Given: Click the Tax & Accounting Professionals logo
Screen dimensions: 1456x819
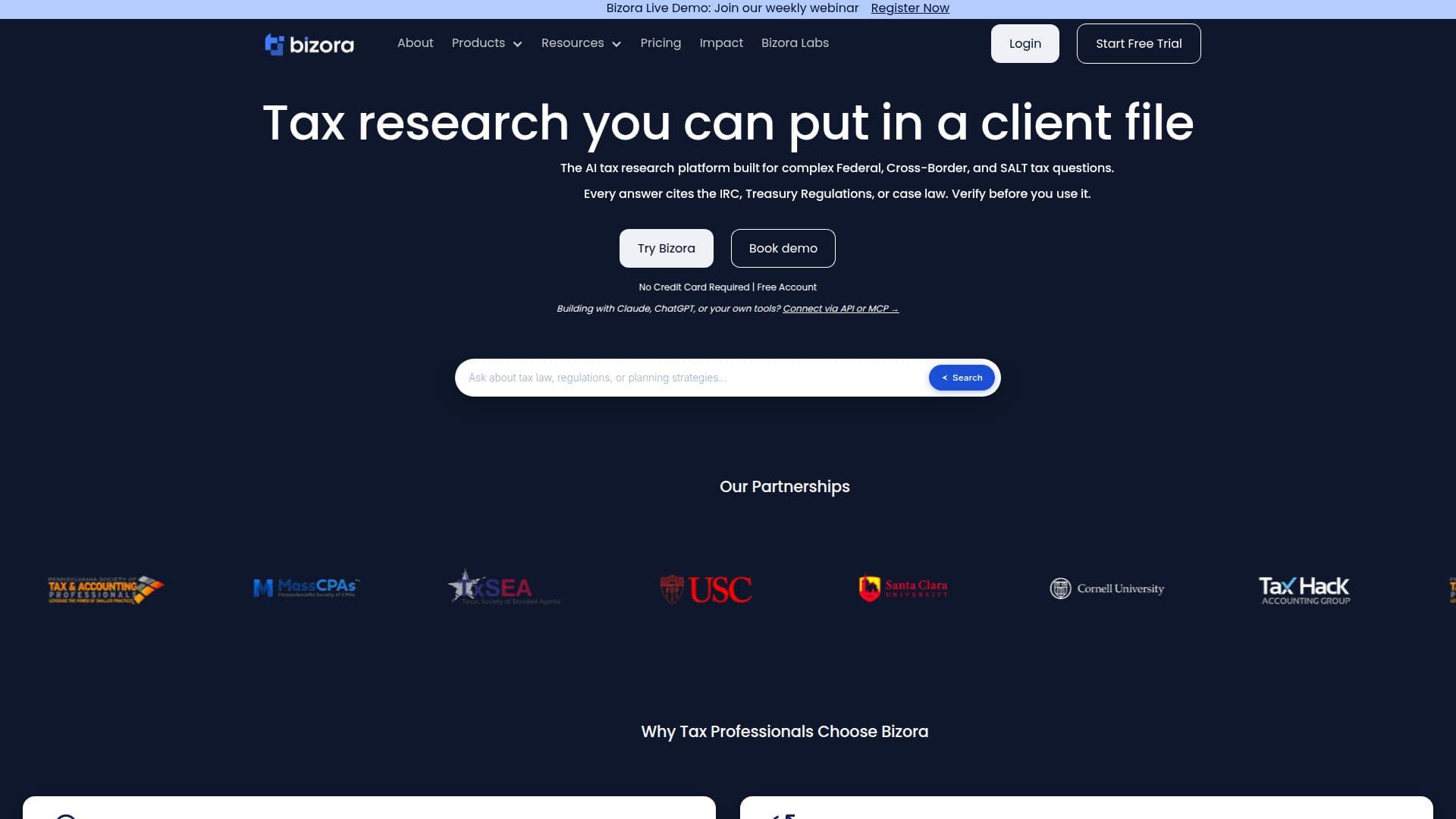Looking at the screenshot, I should [105, 589].
